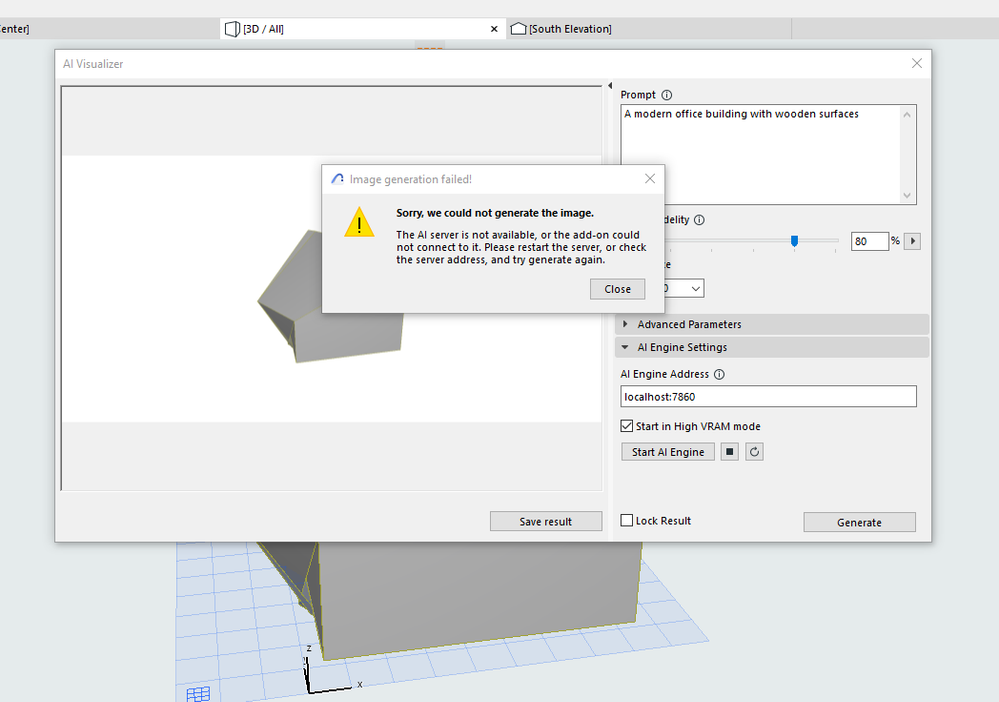Click the dialog title 'Image generation failed!'
The height and width of the screenshot is (702, 999).
coord(410,179)
